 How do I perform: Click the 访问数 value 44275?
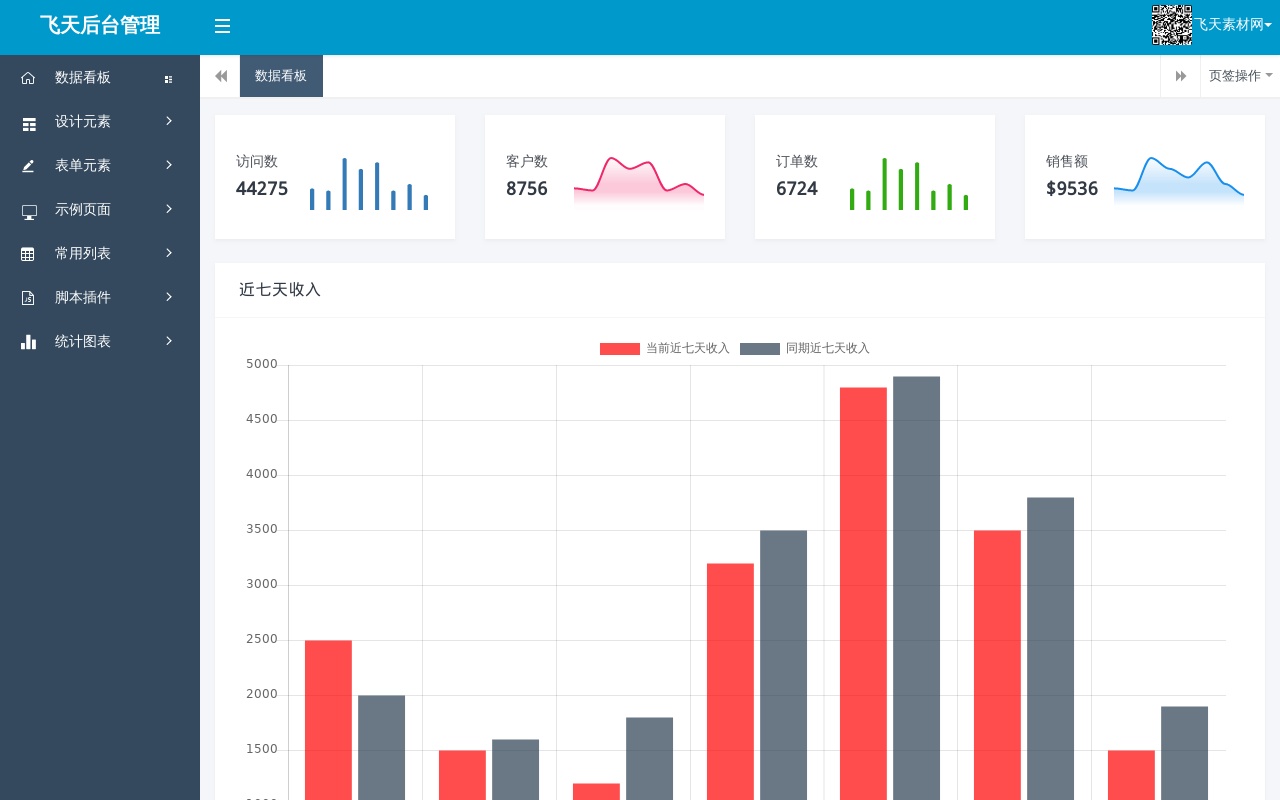pos(262,189)
